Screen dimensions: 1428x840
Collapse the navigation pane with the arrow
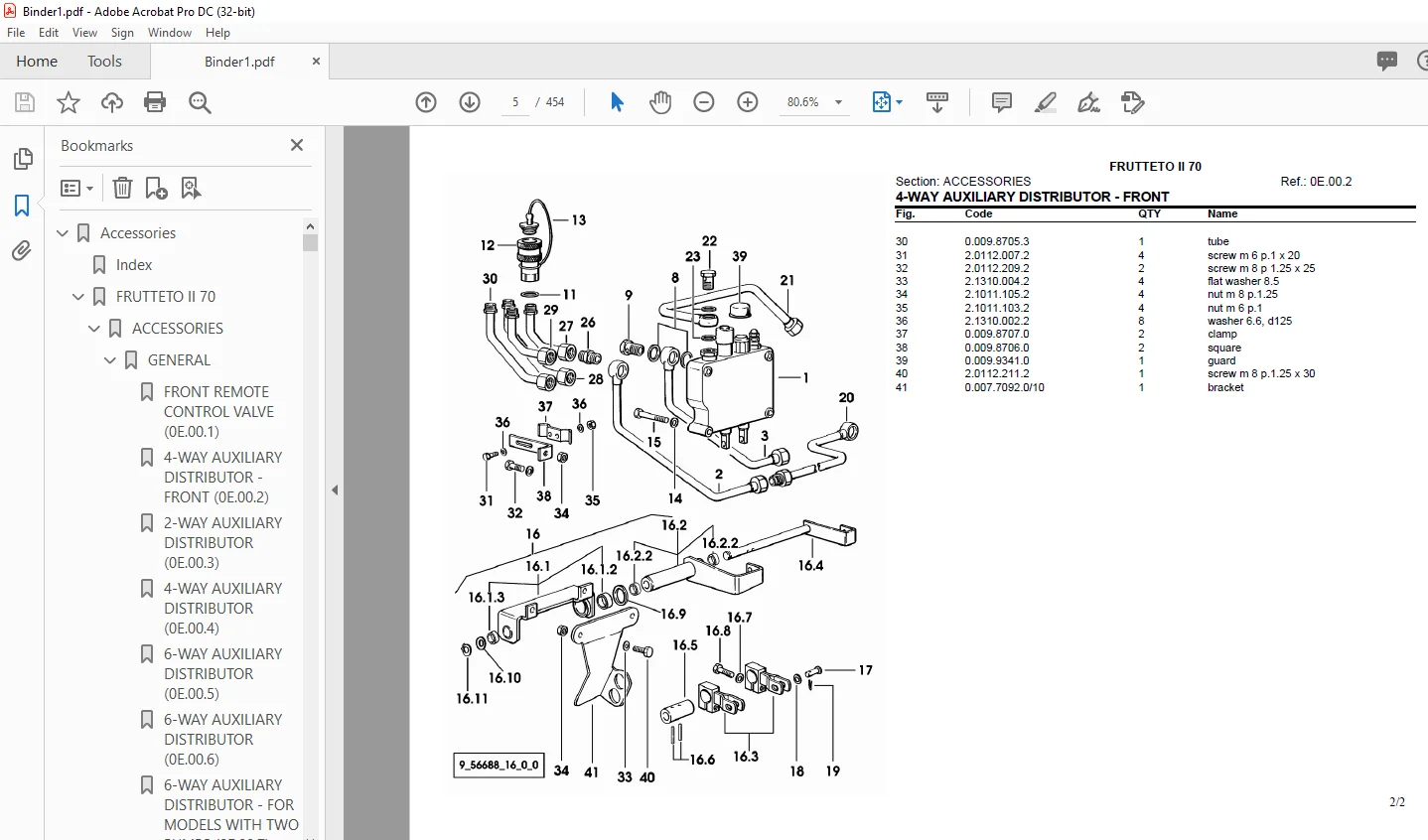click(335, 490)
